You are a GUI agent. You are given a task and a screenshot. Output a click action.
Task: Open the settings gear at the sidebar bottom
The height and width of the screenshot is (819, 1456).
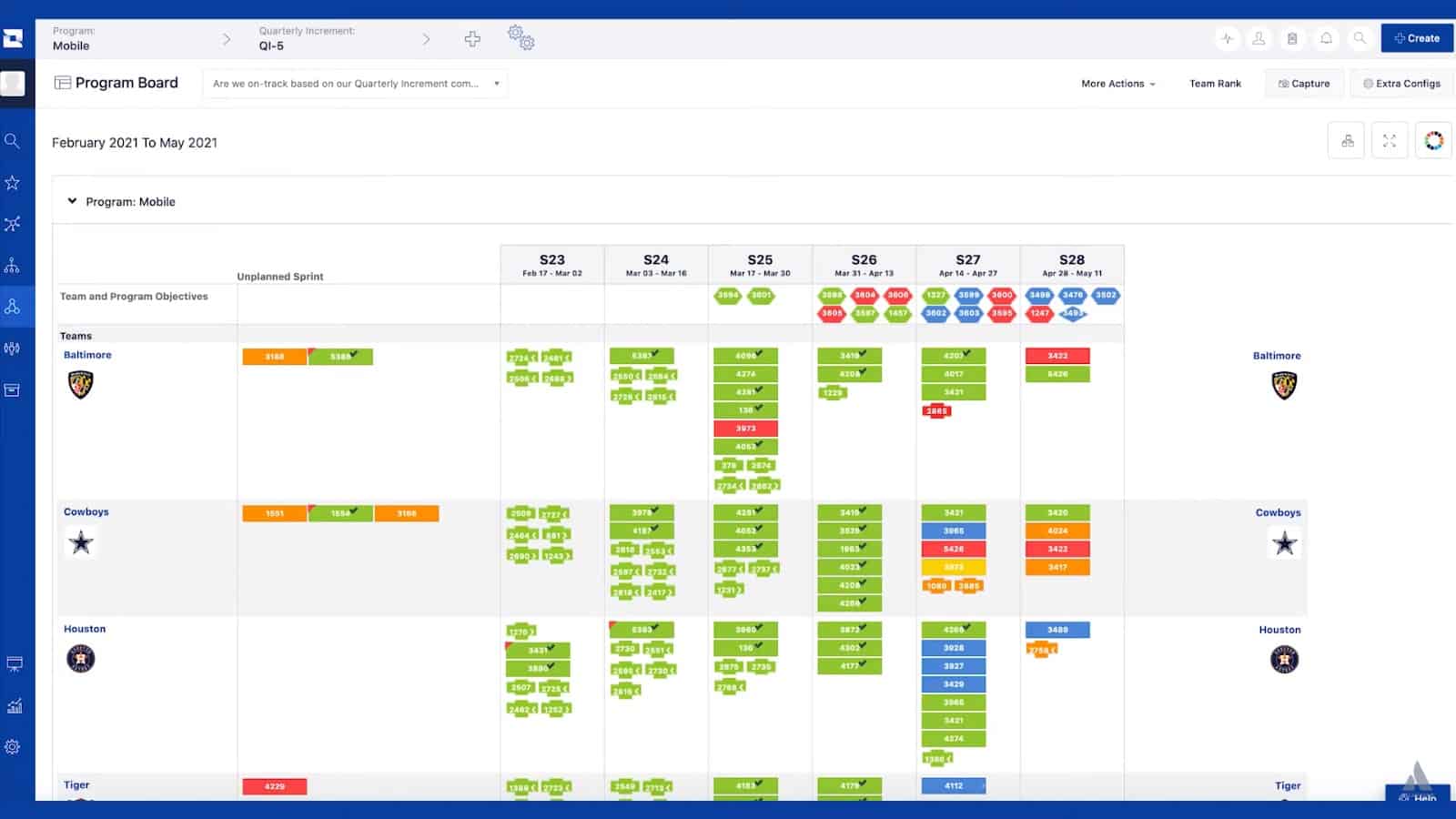point(13,746)
